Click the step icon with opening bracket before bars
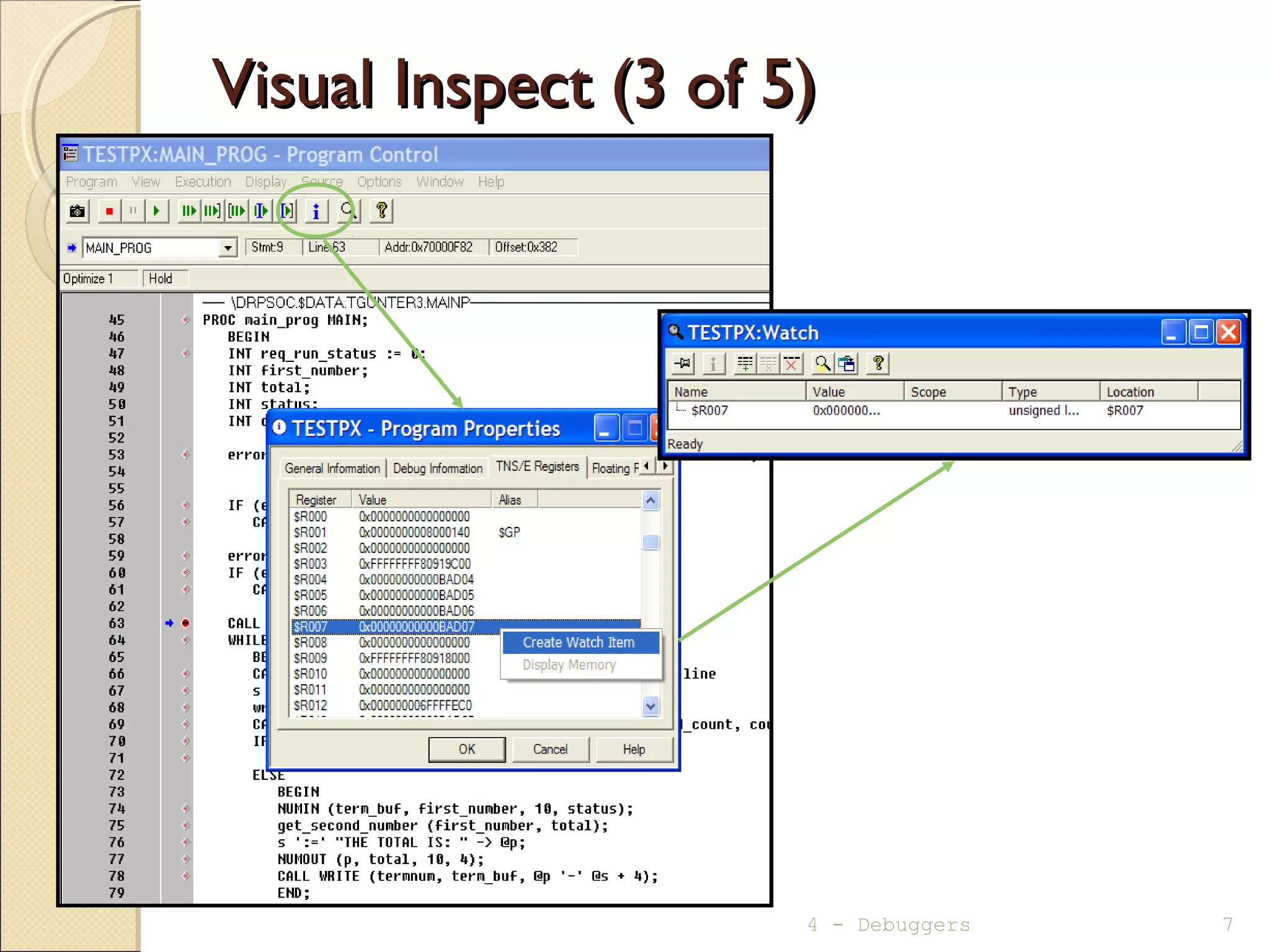 (236, 211)
